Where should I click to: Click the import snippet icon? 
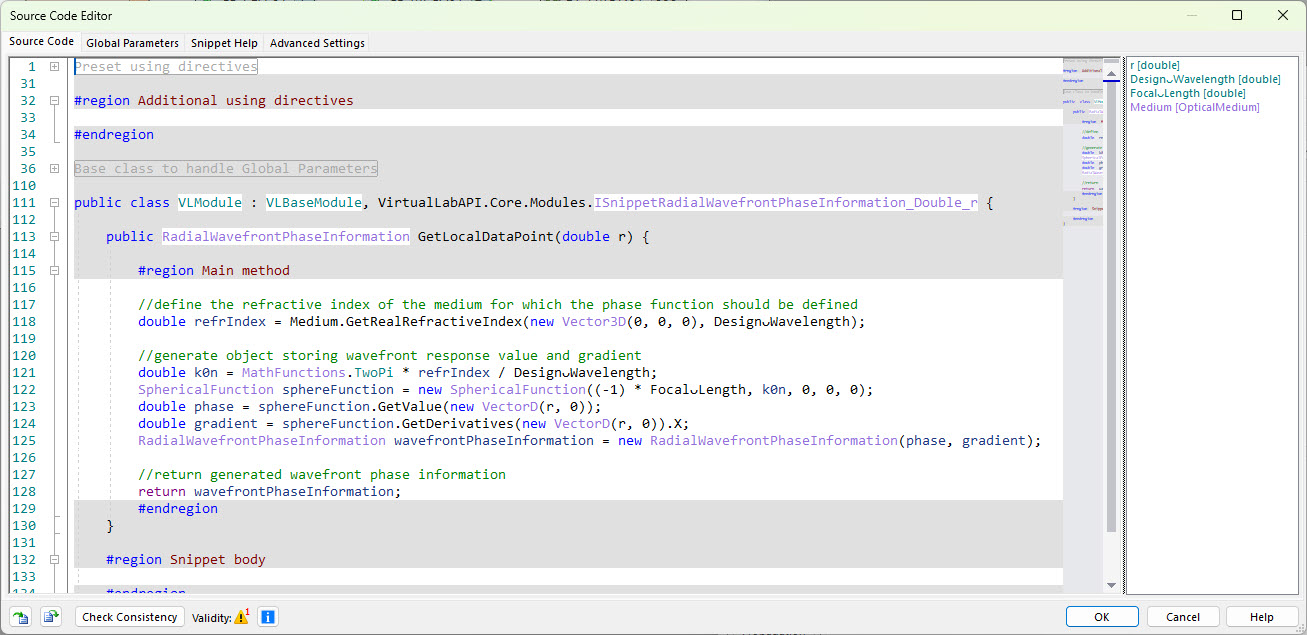21,617
